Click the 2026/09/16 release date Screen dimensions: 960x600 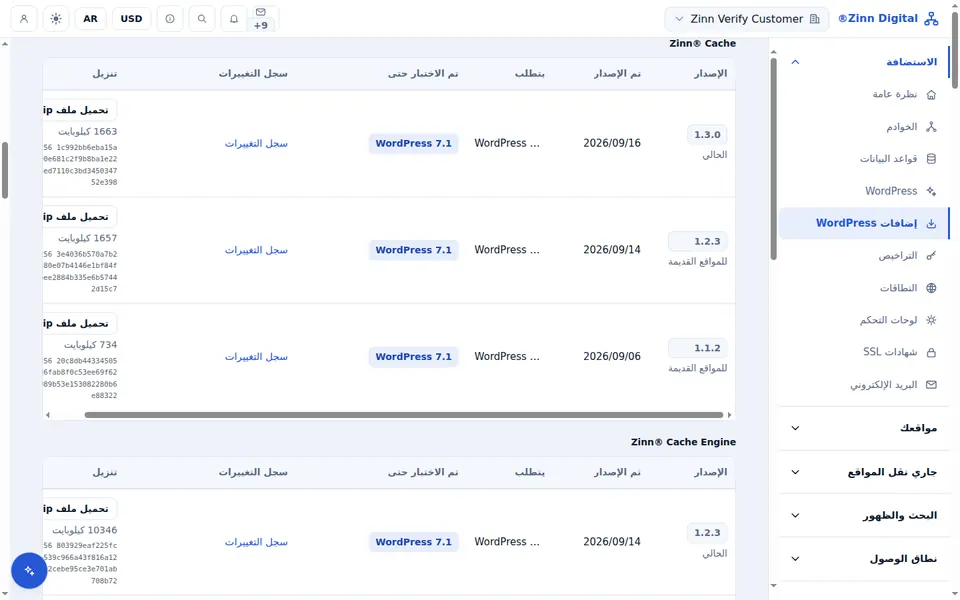click(x=612, y=143)
